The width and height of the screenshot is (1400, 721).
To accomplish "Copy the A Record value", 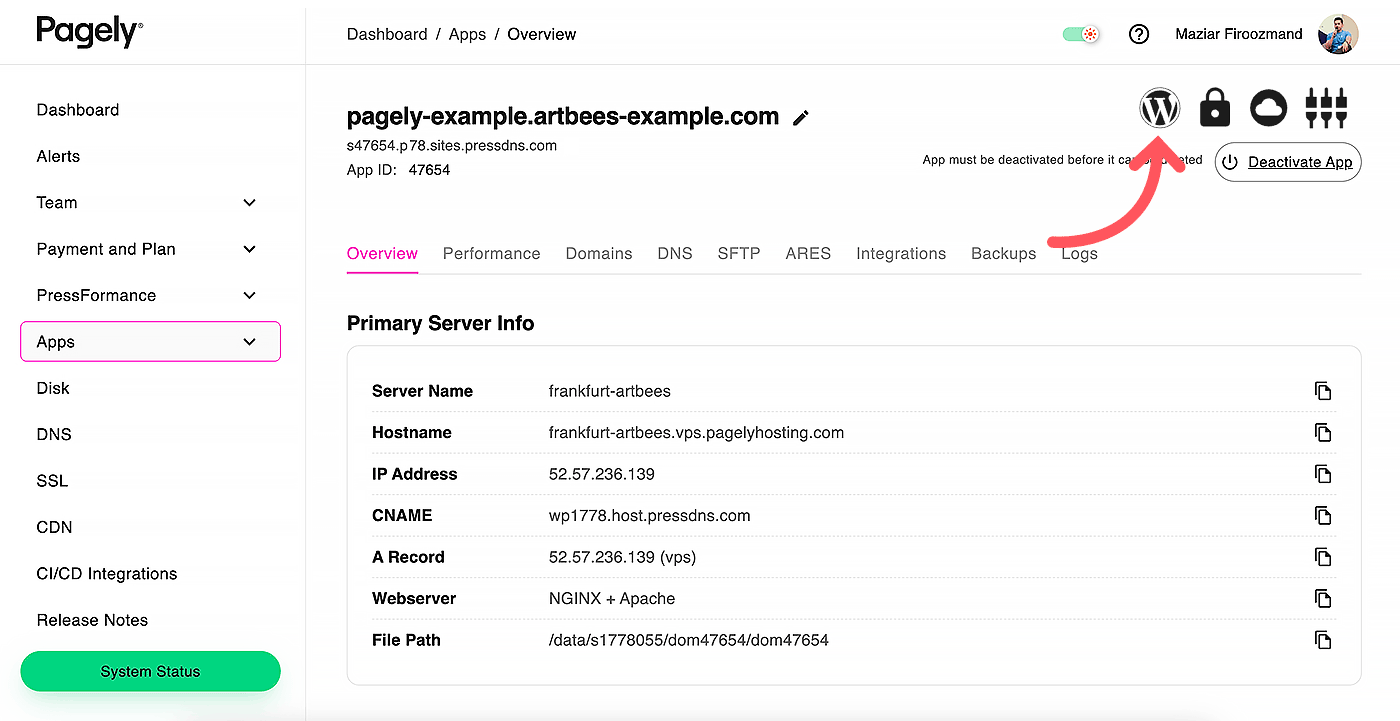I will coord(1323,557).
